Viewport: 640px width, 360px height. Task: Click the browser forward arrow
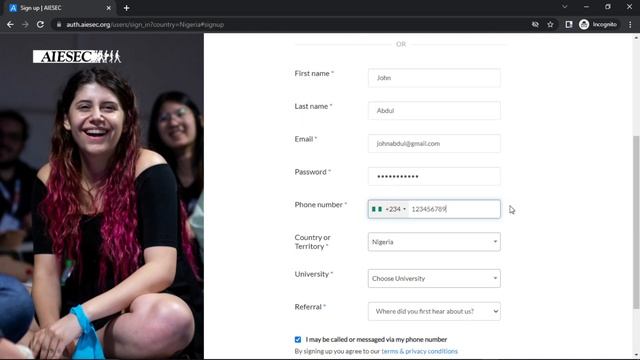pyautogui.click(x=25, y=24)
